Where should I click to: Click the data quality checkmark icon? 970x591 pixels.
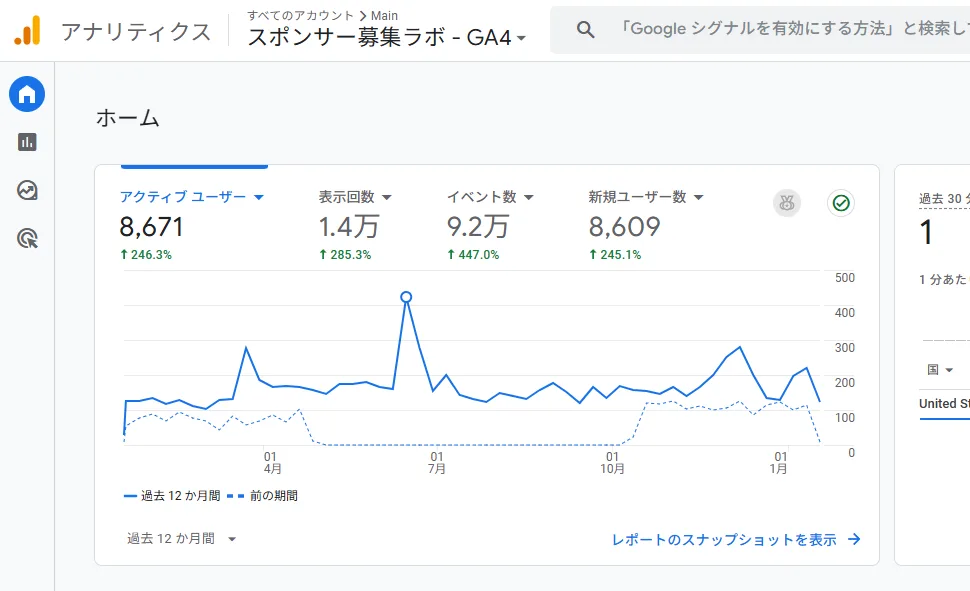pos(841,203)
